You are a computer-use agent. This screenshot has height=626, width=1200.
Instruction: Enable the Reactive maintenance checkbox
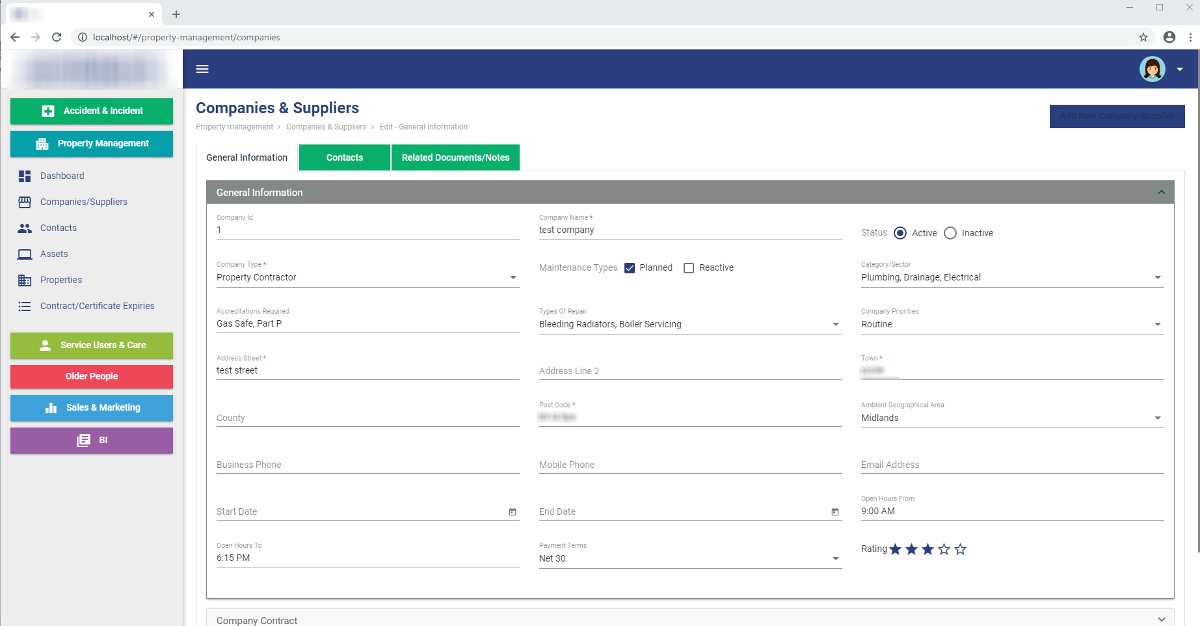tap(687, 267)
